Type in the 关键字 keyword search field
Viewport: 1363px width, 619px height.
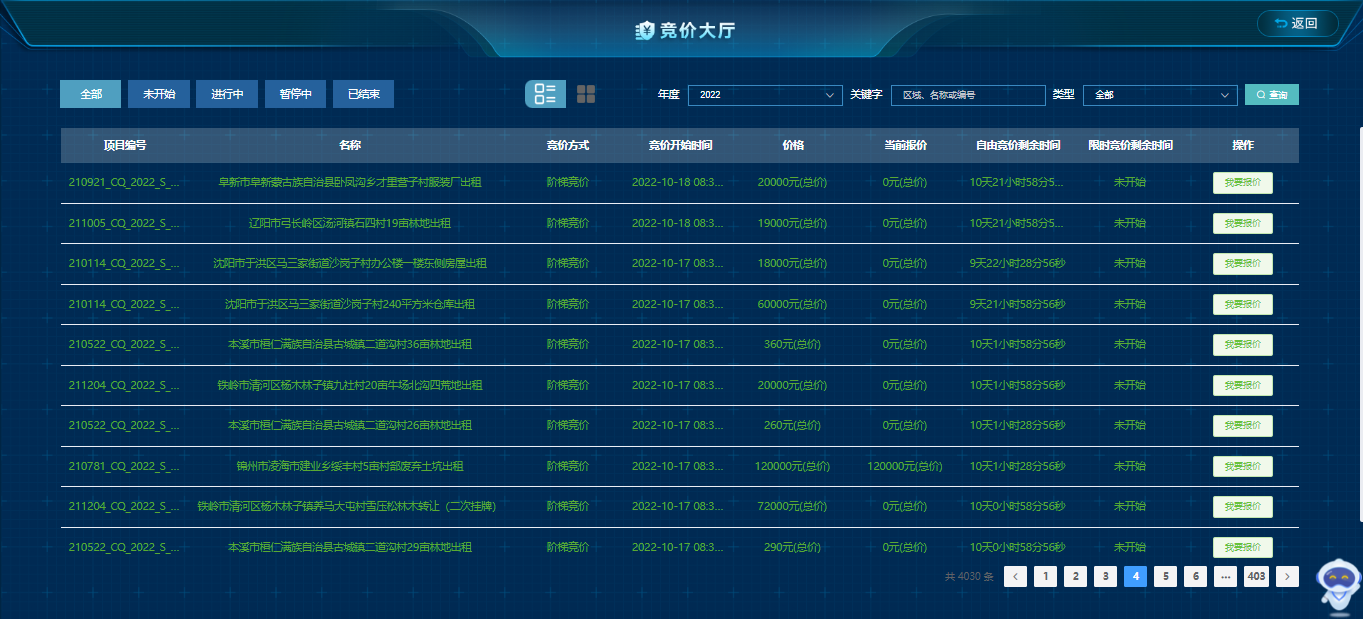tap(967, 95)
